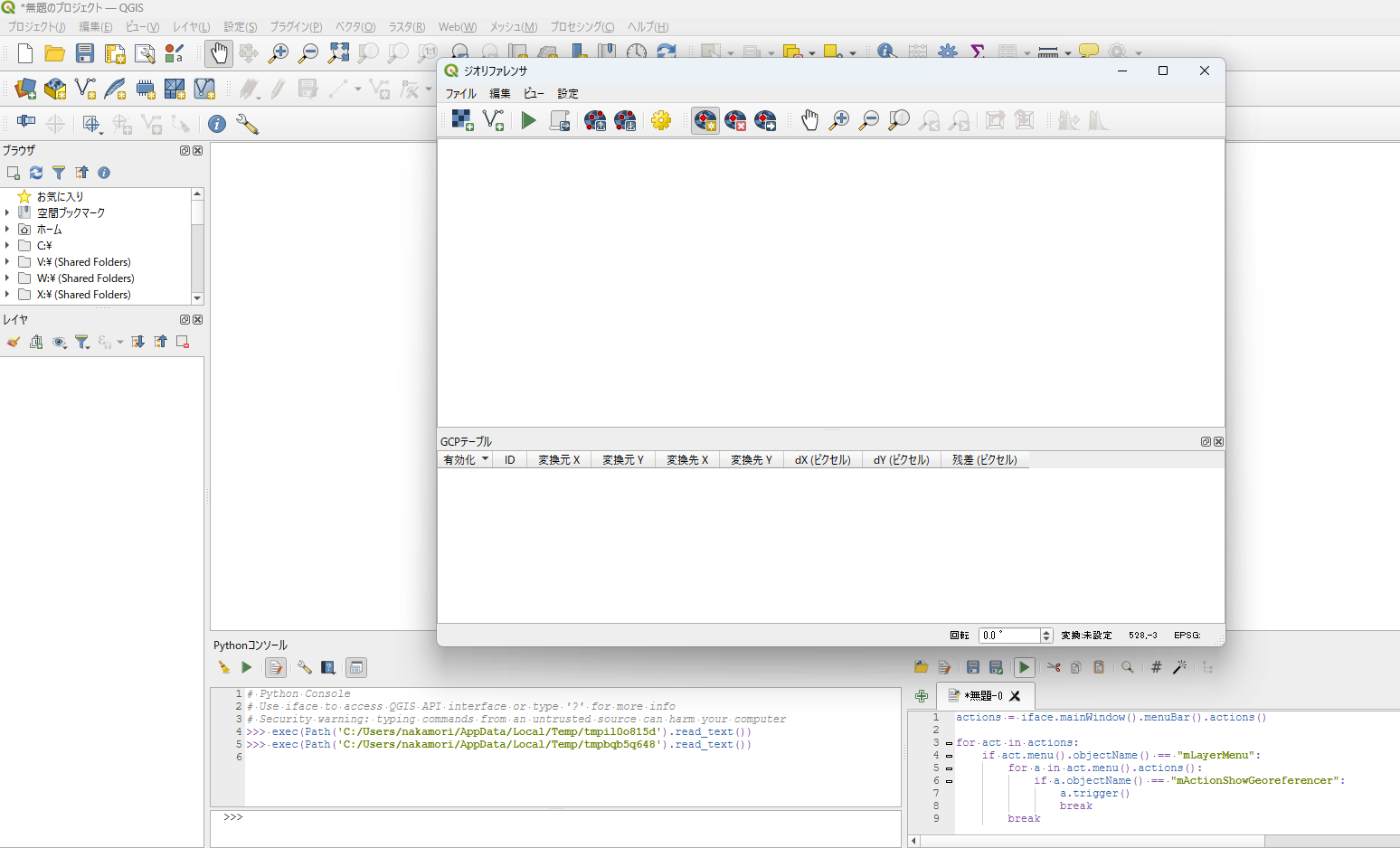This screenshot has height=848, width=1400.
Task: Toggle the Pan tool in Georeferencer
Action: [x=809, y=120]
